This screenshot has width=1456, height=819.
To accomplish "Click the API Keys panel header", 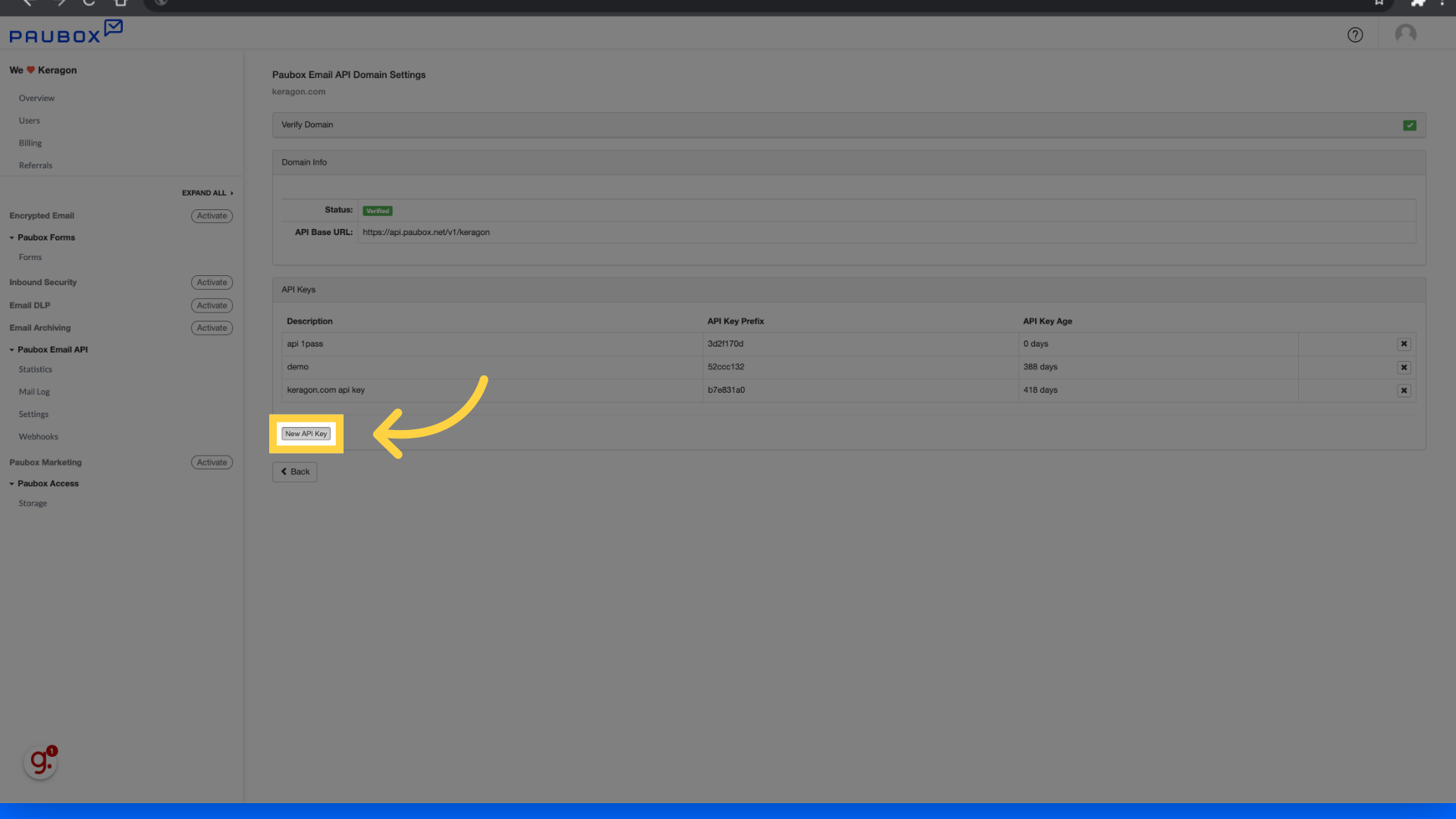I will [849, 290].
